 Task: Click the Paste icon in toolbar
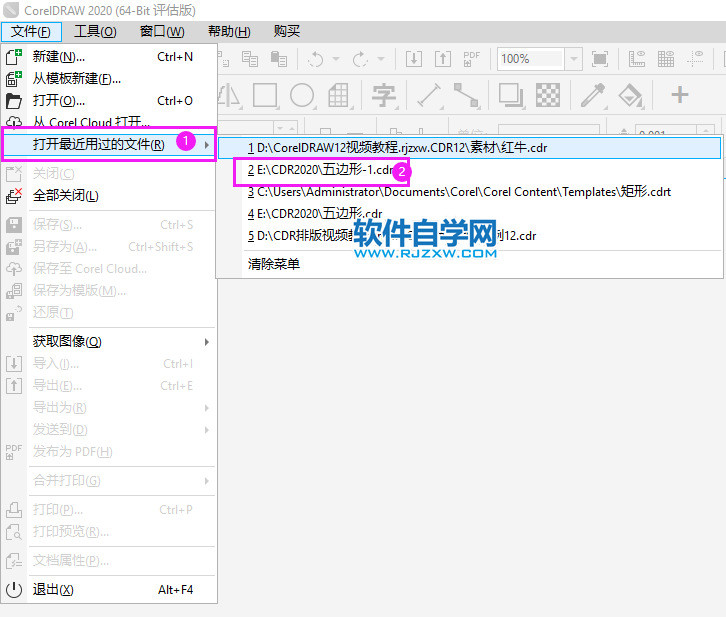(279, 59)
